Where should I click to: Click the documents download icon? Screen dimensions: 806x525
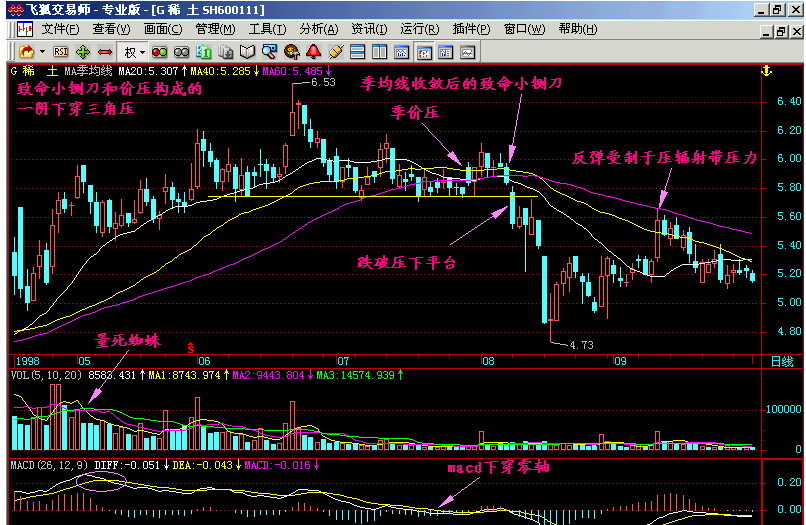pyautogui.click(x=226, y=52)
